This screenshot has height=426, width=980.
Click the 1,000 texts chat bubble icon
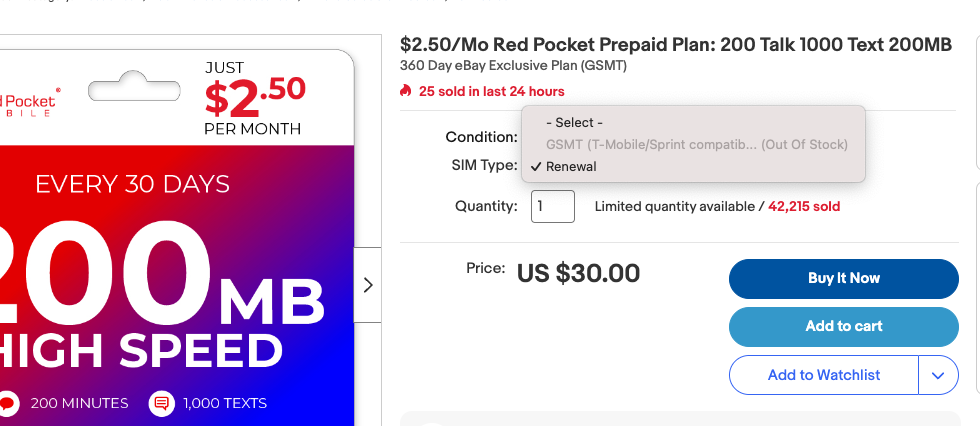[160, 403]
